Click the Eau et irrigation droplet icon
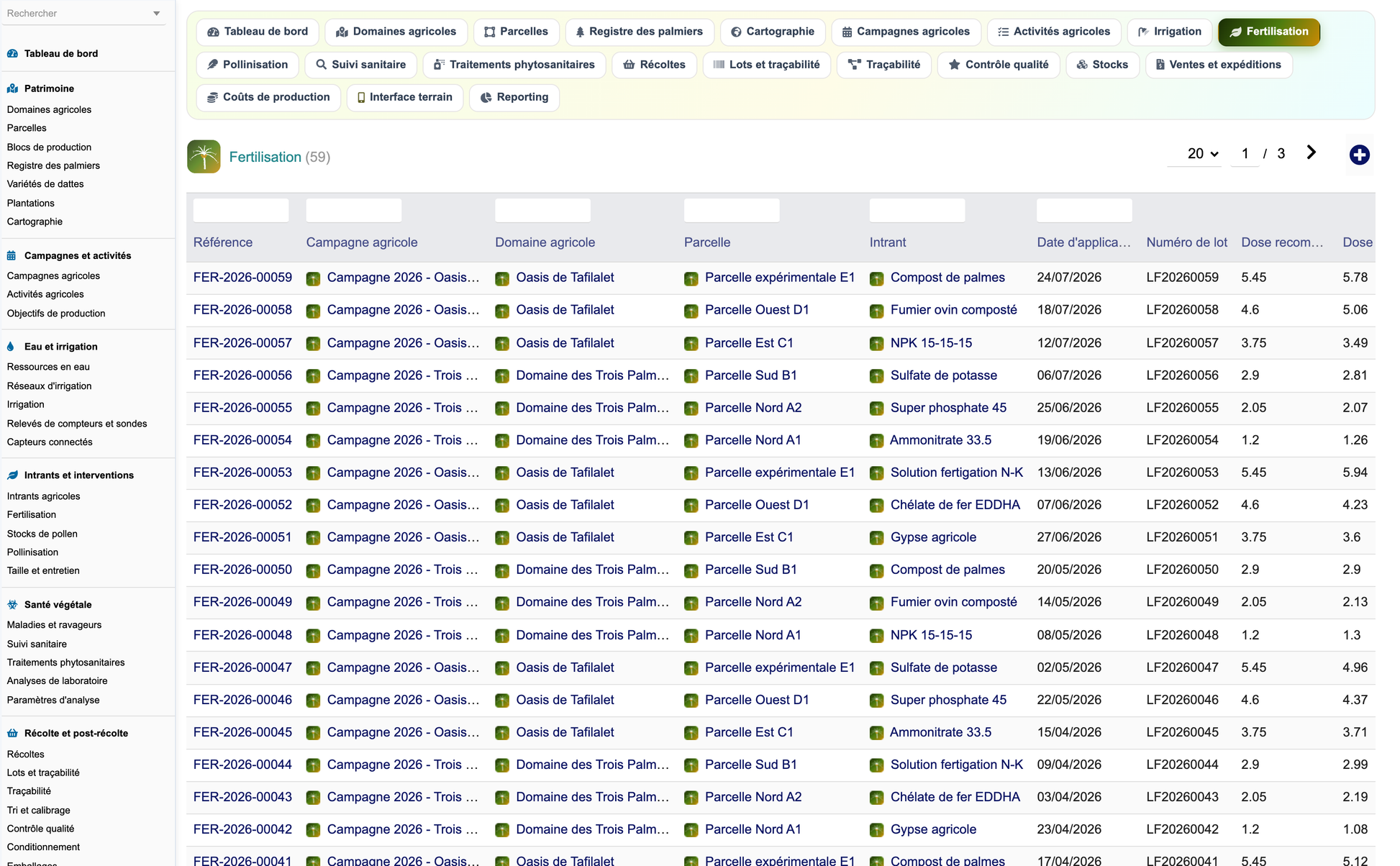This screenshot has width=1400, height=866. [x=11, y=347]
